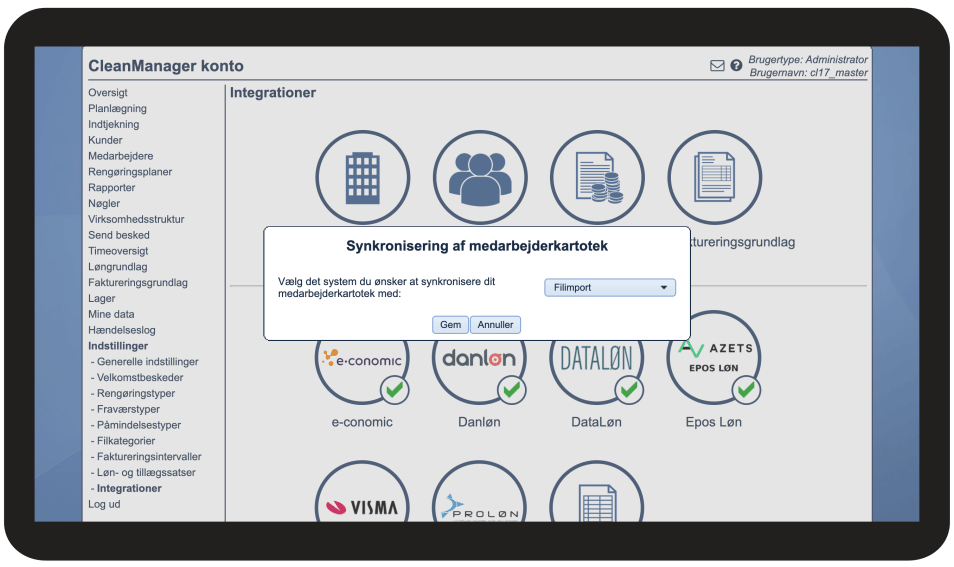The width and height of the screenshot is (954, 567).
Task: Open the Azets Epos Løn integration logo
Action: tap(714, 357)
